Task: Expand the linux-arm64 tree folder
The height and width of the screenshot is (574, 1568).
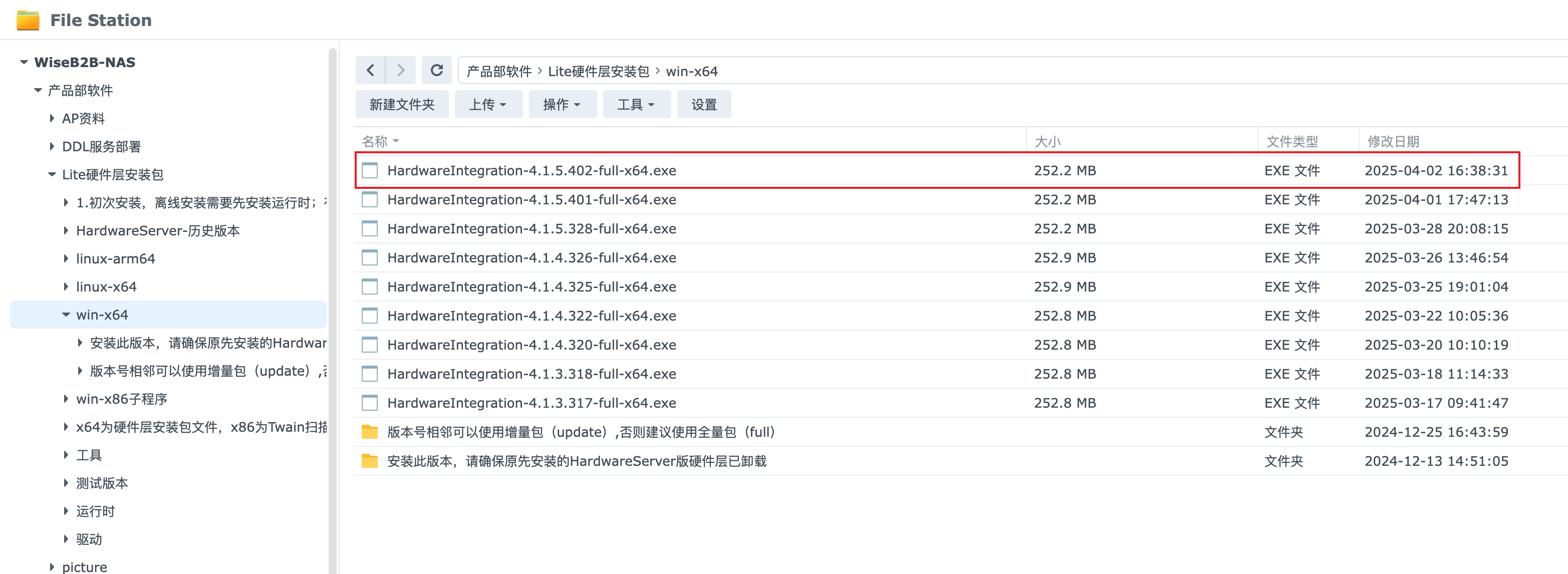Action: click(66, 258)
